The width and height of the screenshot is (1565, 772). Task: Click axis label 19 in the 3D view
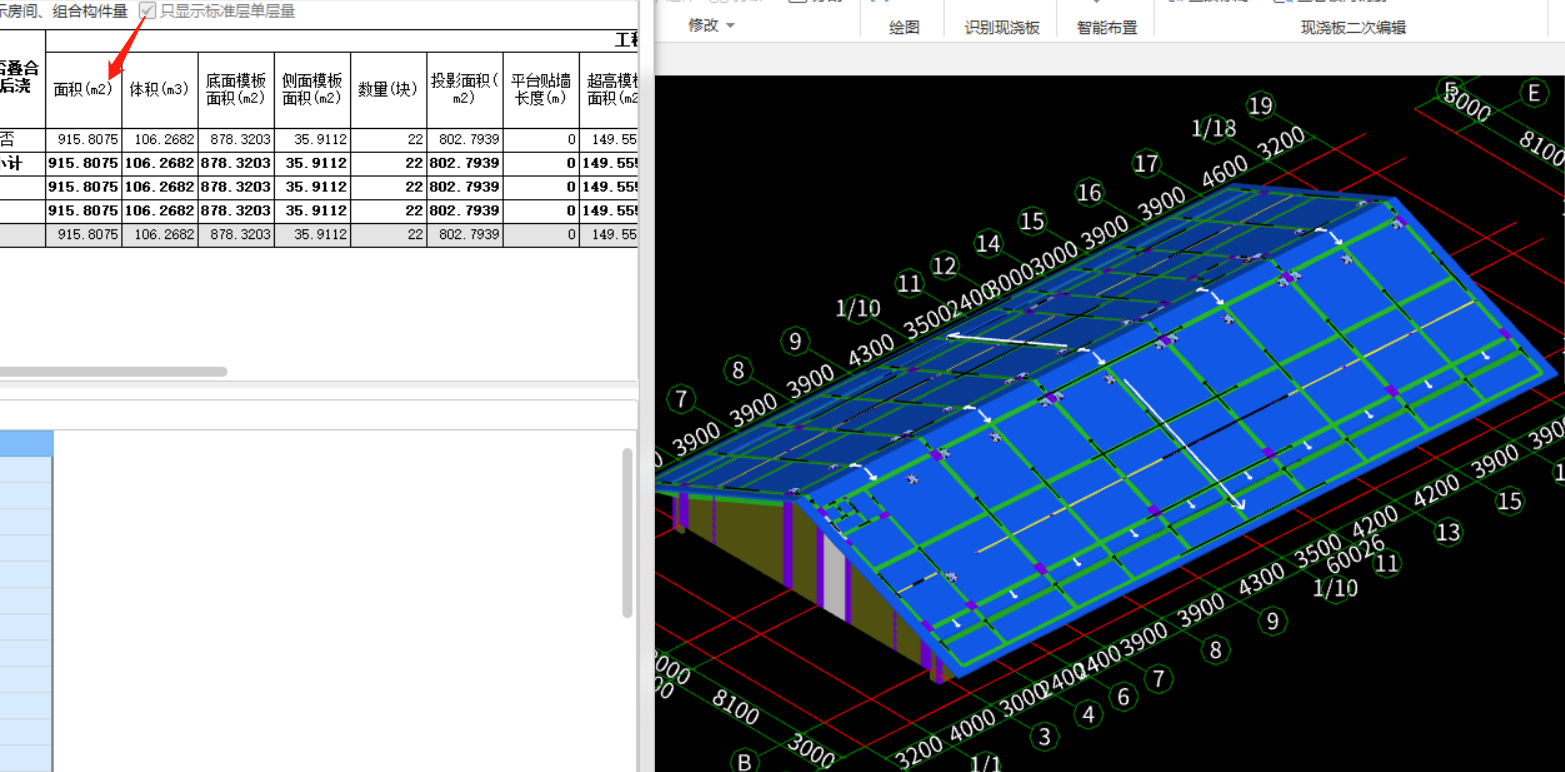click(1260, 105)
